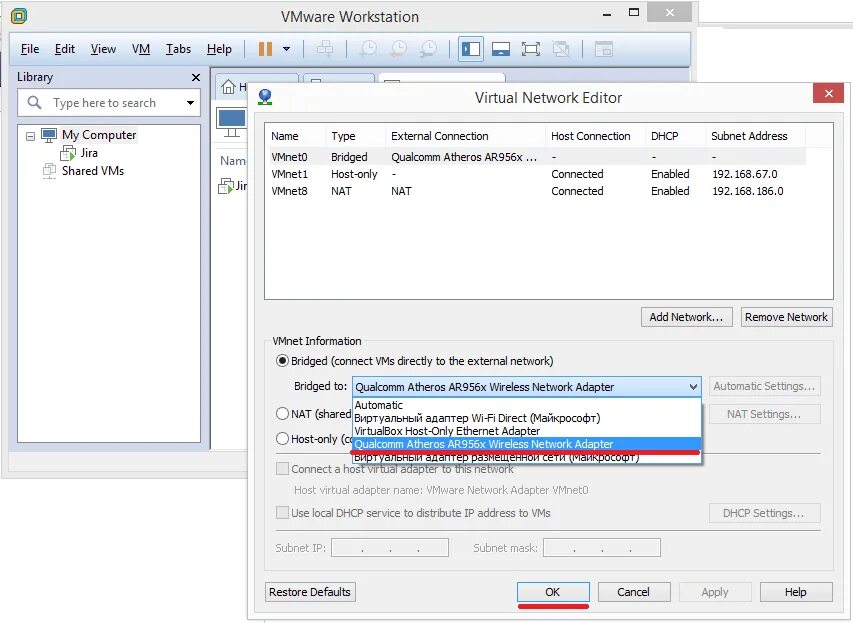The image size is (853, 623).
Task: Choose the Wi-Fi Direct adapter from the list
Action: [527, 418]
